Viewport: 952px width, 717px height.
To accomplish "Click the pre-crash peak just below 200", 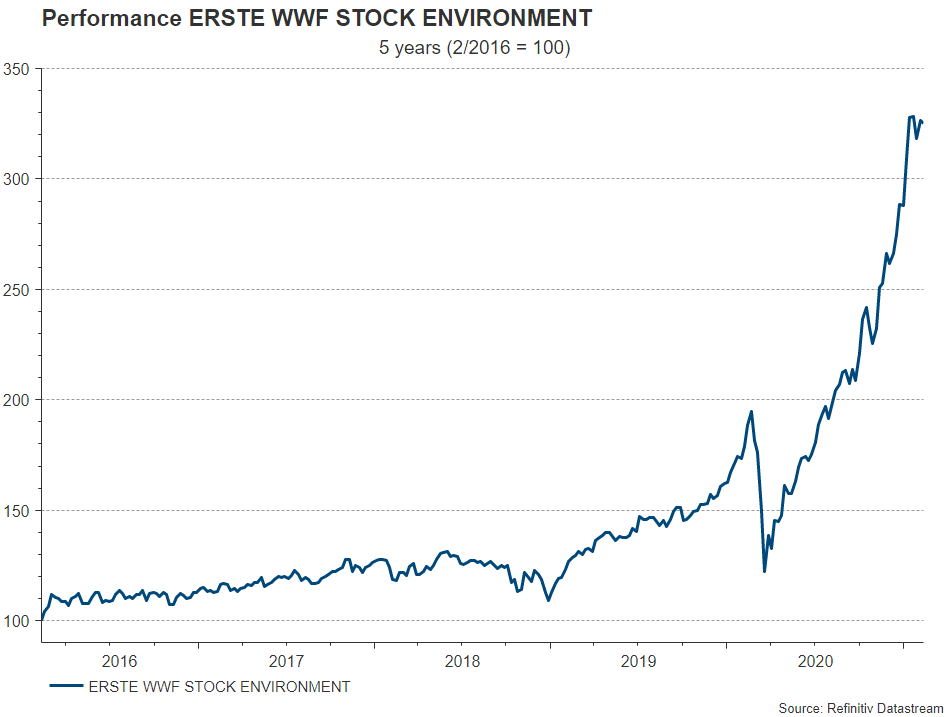I will (751, 412).
